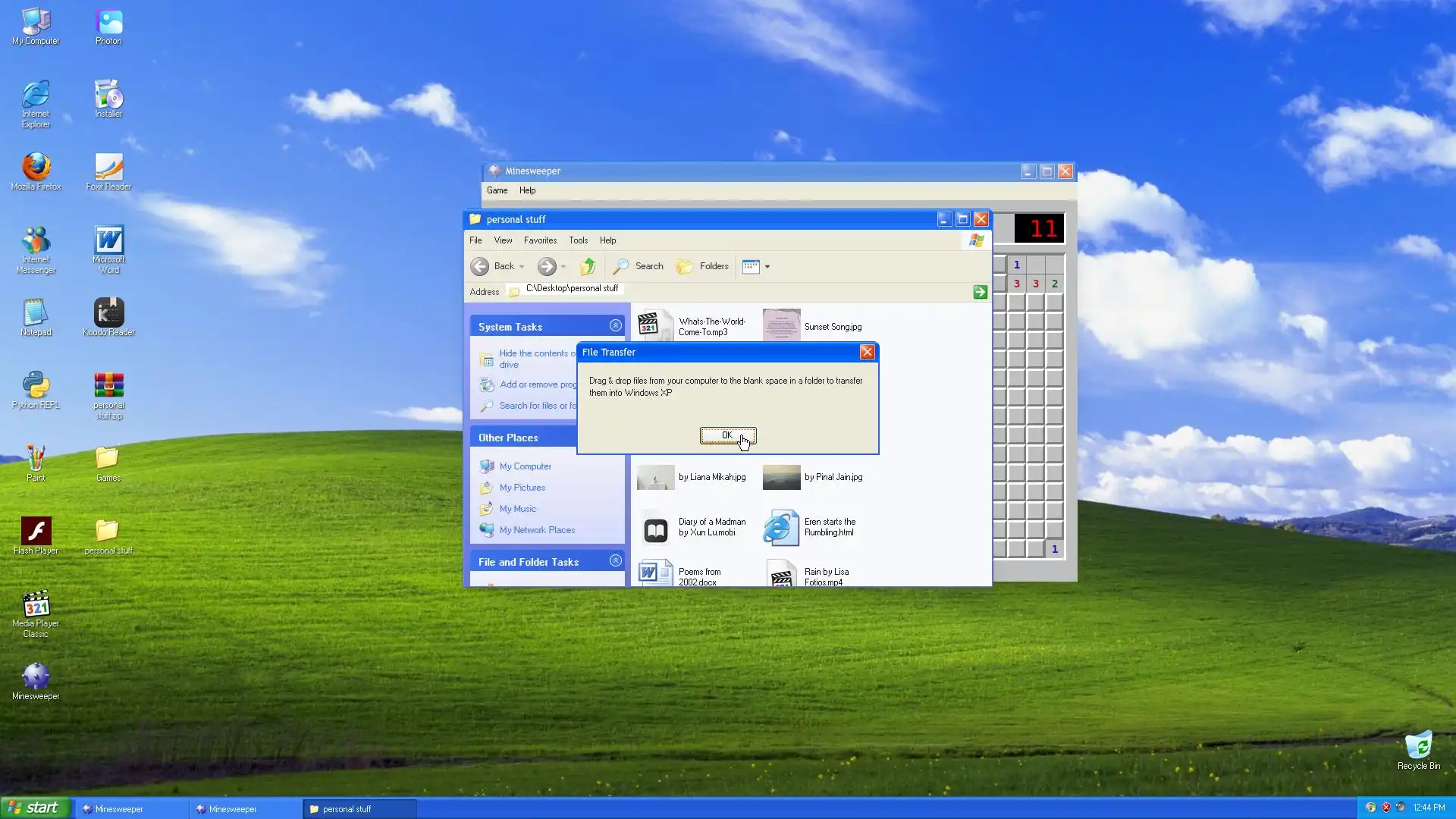Click OK in File Transfer dialog

pyautogui.click(x=727, y=435)
